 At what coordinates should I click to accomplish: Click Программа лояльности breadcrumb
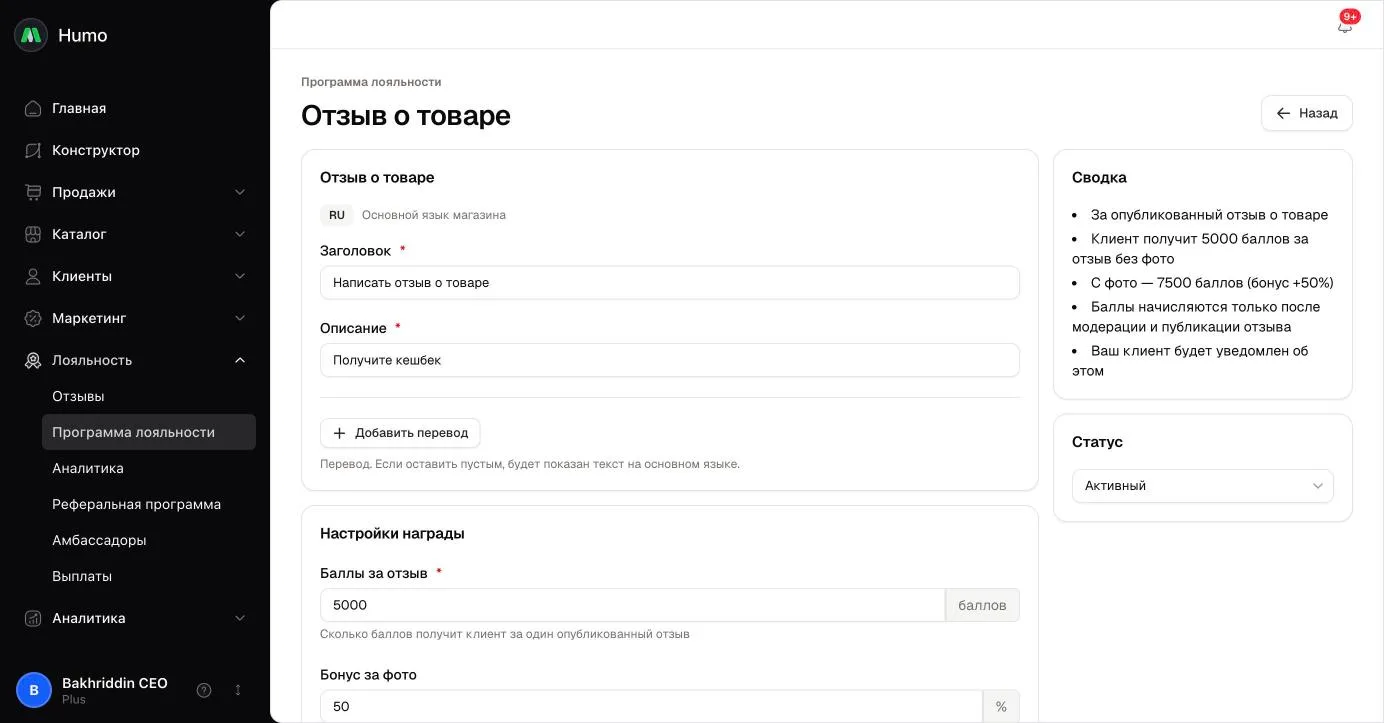click(371, 82)
